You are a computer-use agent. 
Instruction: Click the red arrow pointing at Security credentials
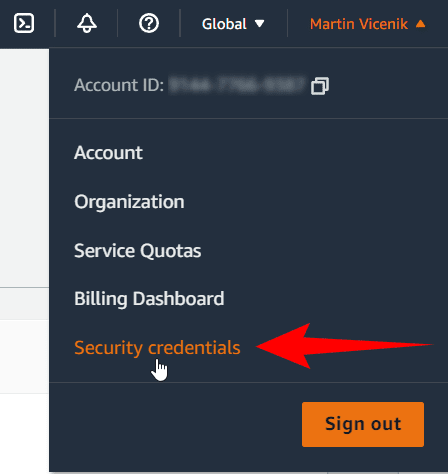click(345, 346)
